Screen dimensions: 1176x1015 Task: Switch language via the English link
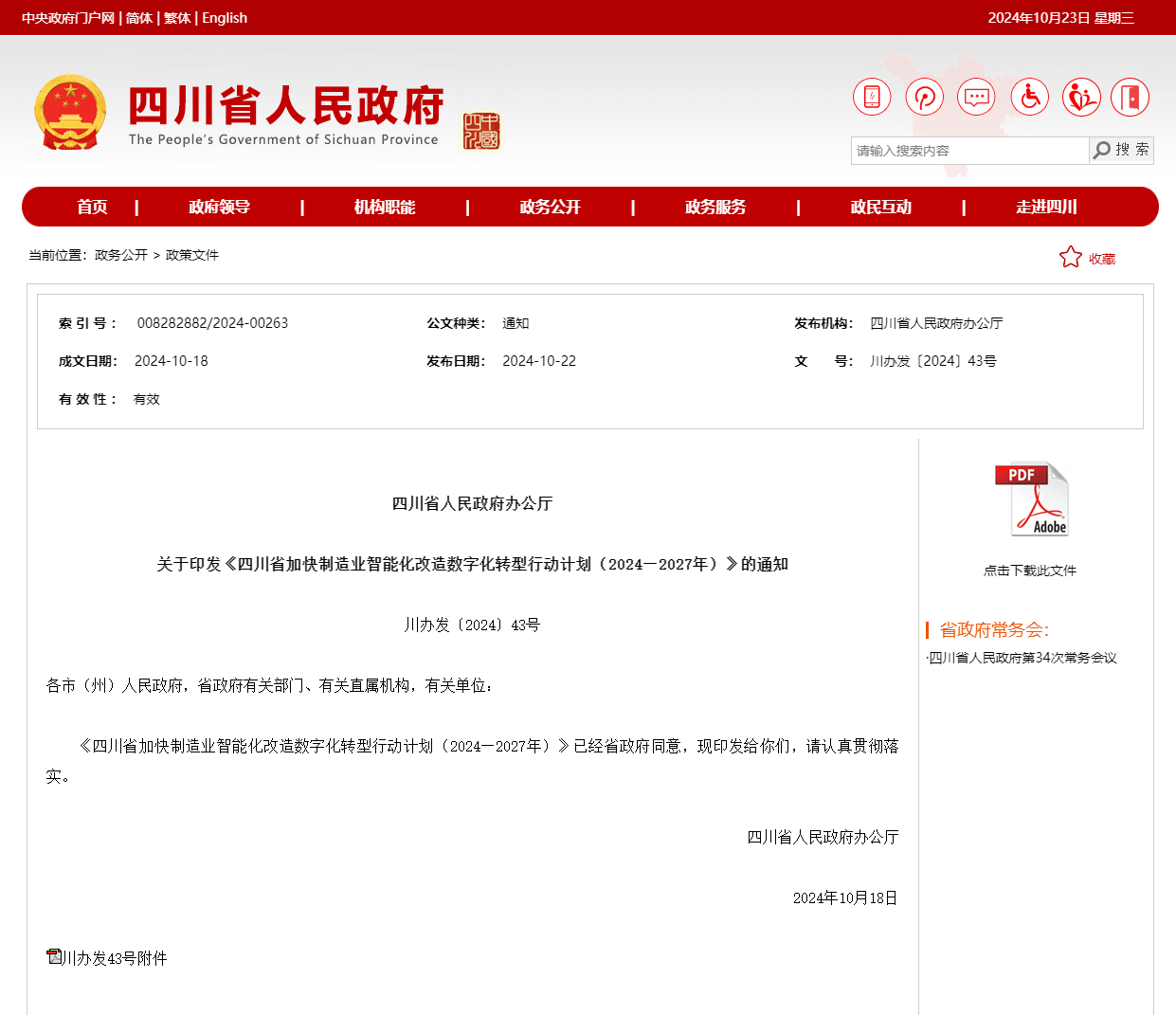[225, 18]
